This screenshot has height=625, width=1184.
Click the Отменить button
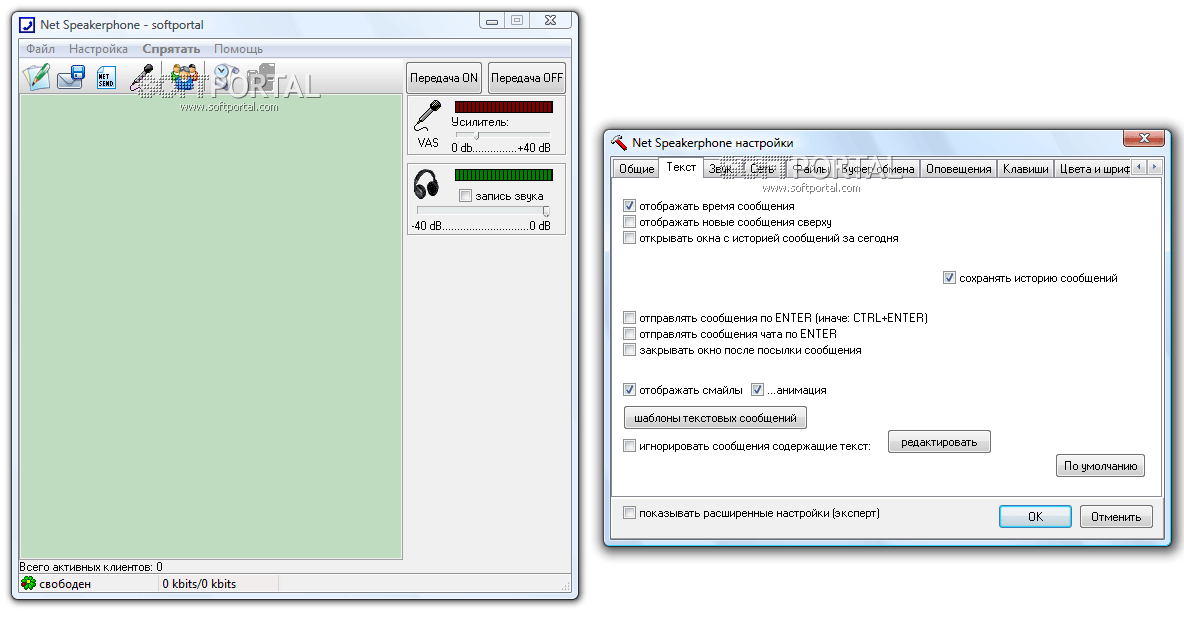pyautogui.click(x=1116, y=516)
